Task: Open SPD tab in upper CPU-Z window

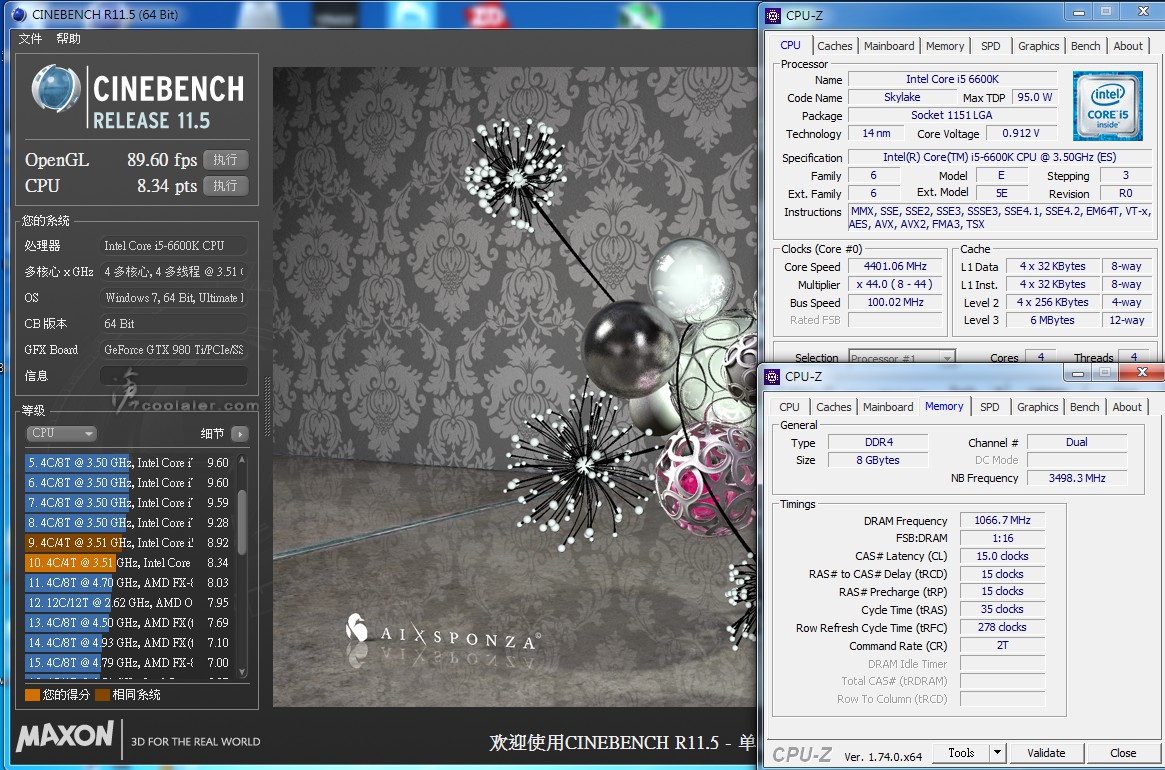Action: pos(990,46)
